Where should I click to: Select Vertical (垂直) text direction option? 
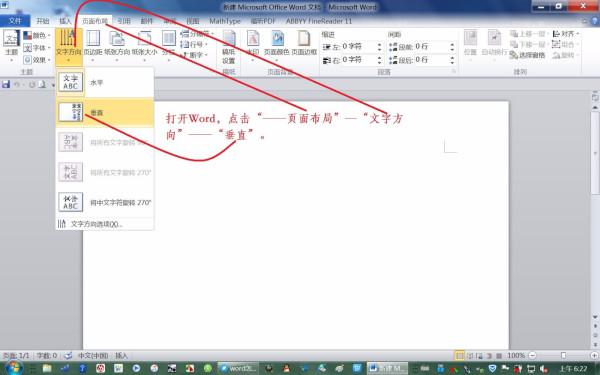(105, 112)
